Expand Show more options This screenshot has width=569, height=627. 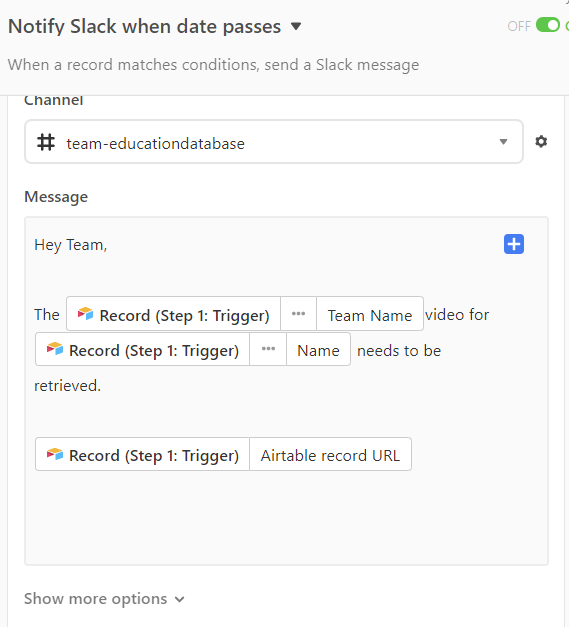(104, 599)
